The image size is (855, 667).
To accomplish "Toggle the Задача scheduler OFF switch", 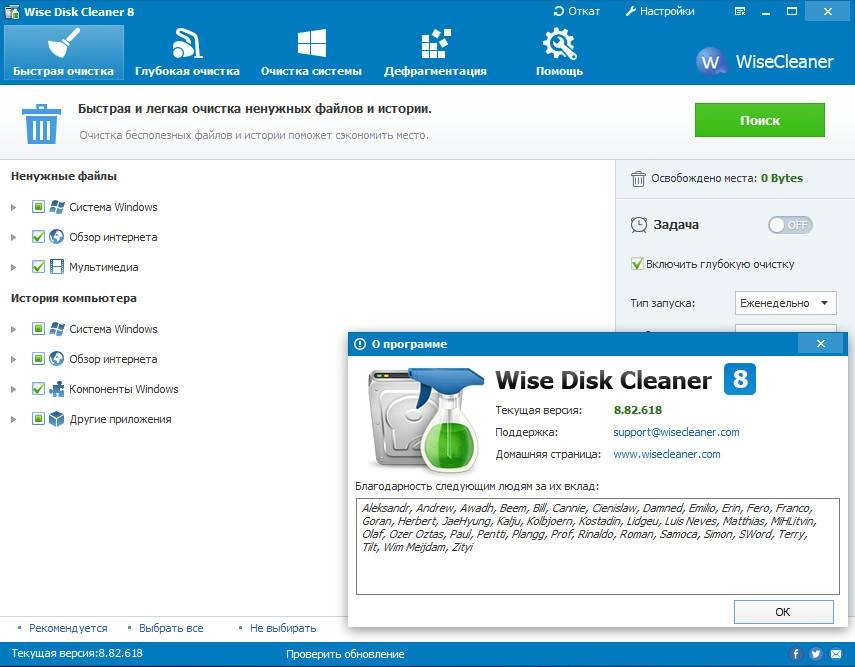I will 790,225.
